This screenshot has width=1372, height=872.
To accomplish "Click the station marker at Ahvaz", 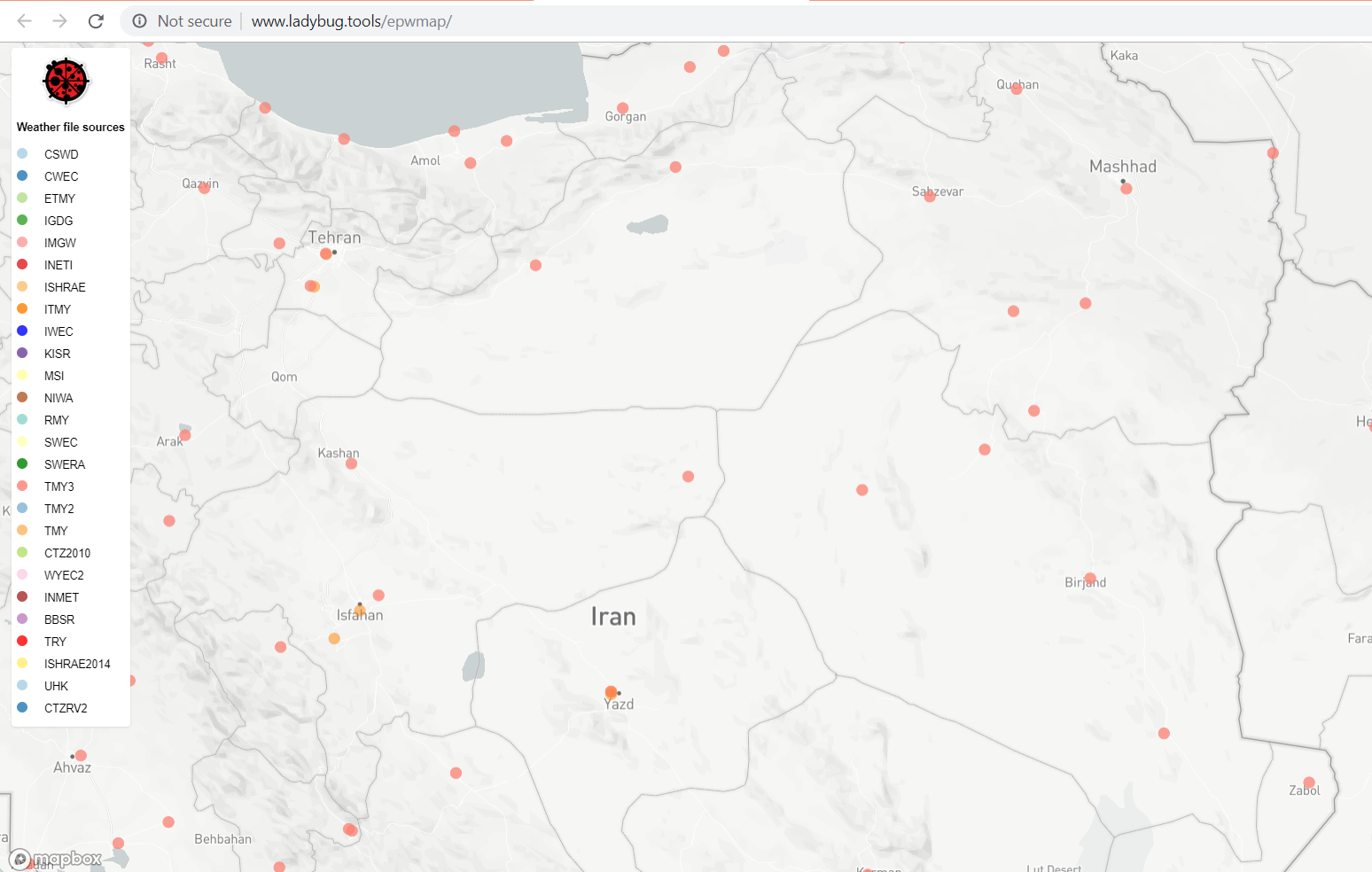I will click(81, 756).
